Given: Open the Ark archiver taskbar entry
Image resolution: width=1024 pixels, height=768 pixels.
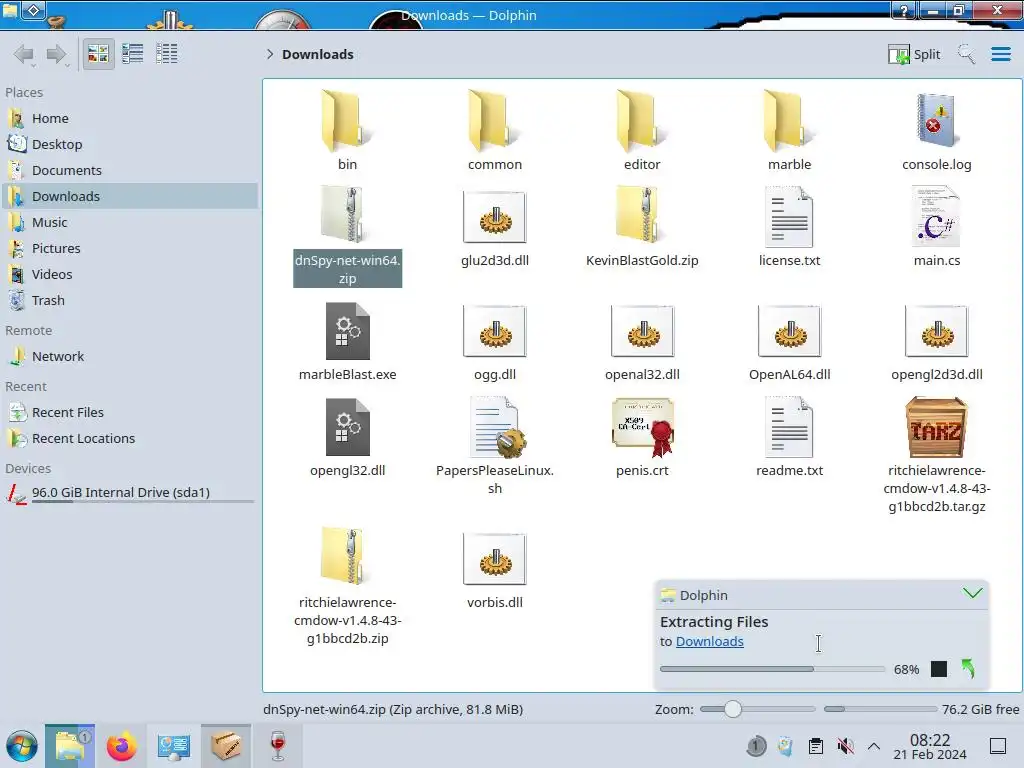Looking at the screenshot, I should [225, 746].
